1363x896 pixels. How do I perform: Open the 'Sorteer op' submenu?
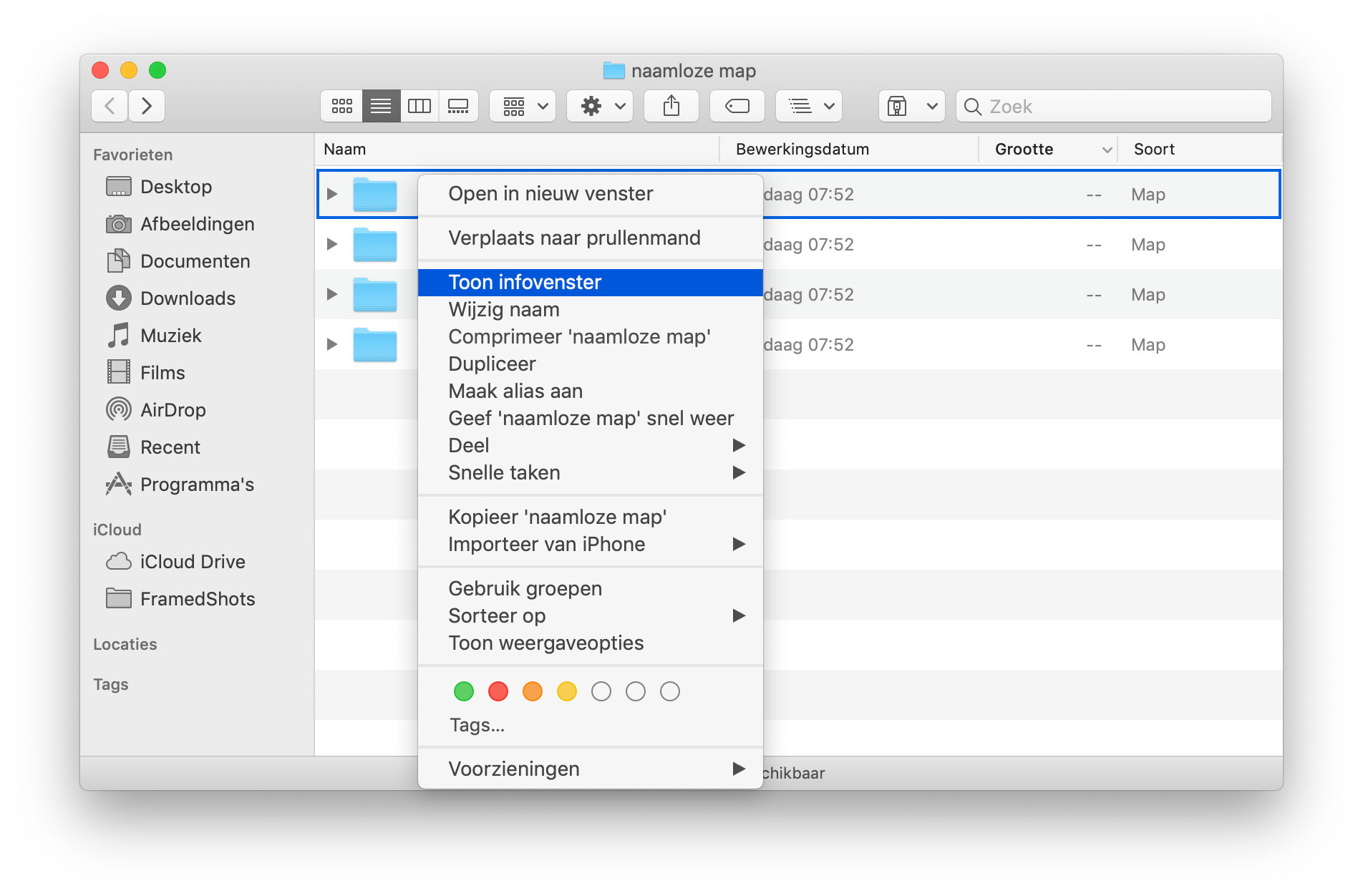[591, 616]
